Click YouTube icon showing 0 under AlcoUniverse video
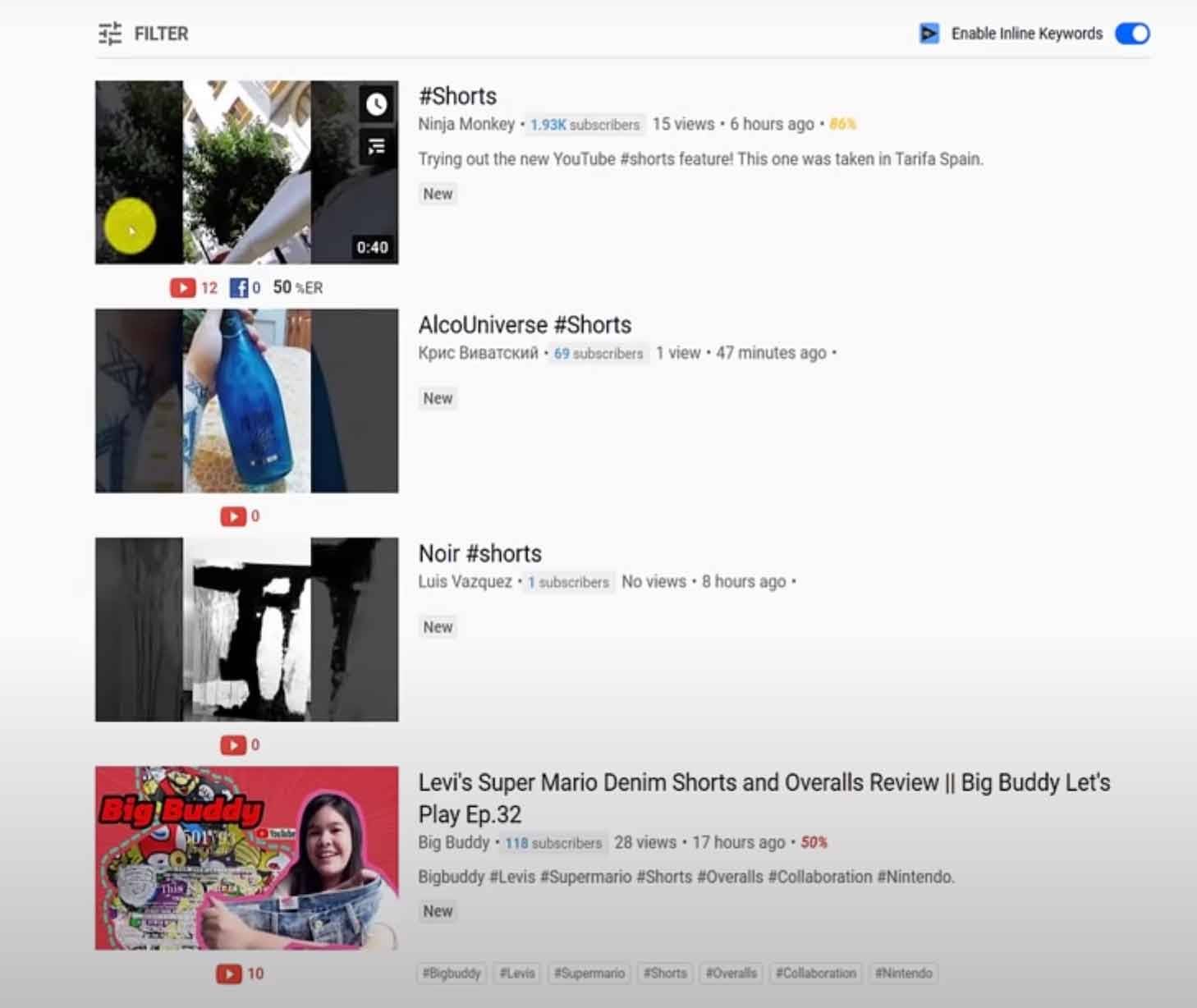The image size is (1197, 1008). pyautogui.click(x=233, y=516)
